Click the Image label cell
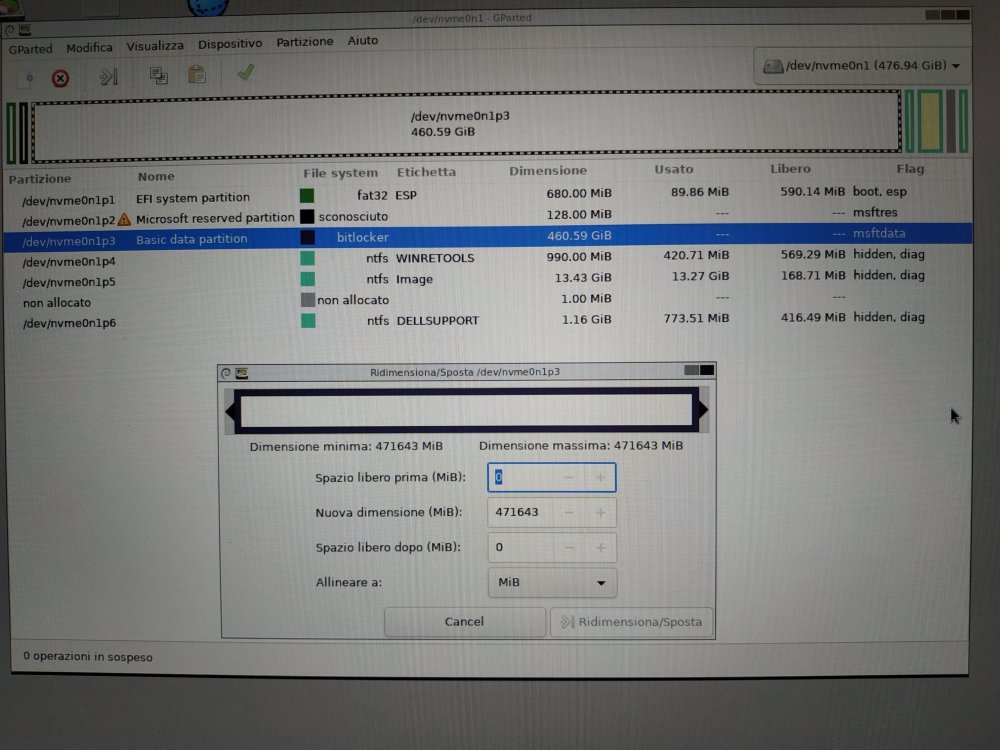 tap(414, 279)
